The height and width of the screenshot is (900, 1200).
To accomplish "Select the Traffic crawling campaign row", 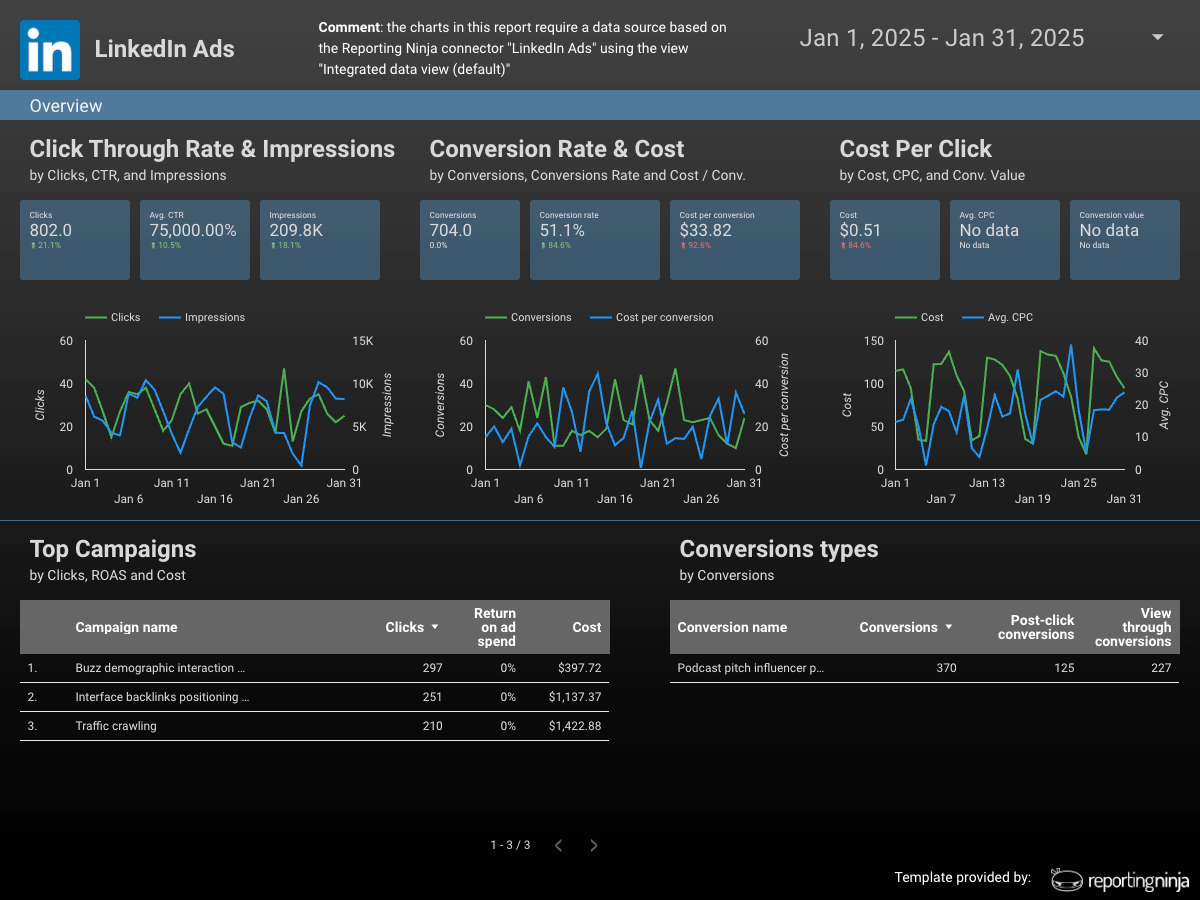I will click(x=314, y=726).
